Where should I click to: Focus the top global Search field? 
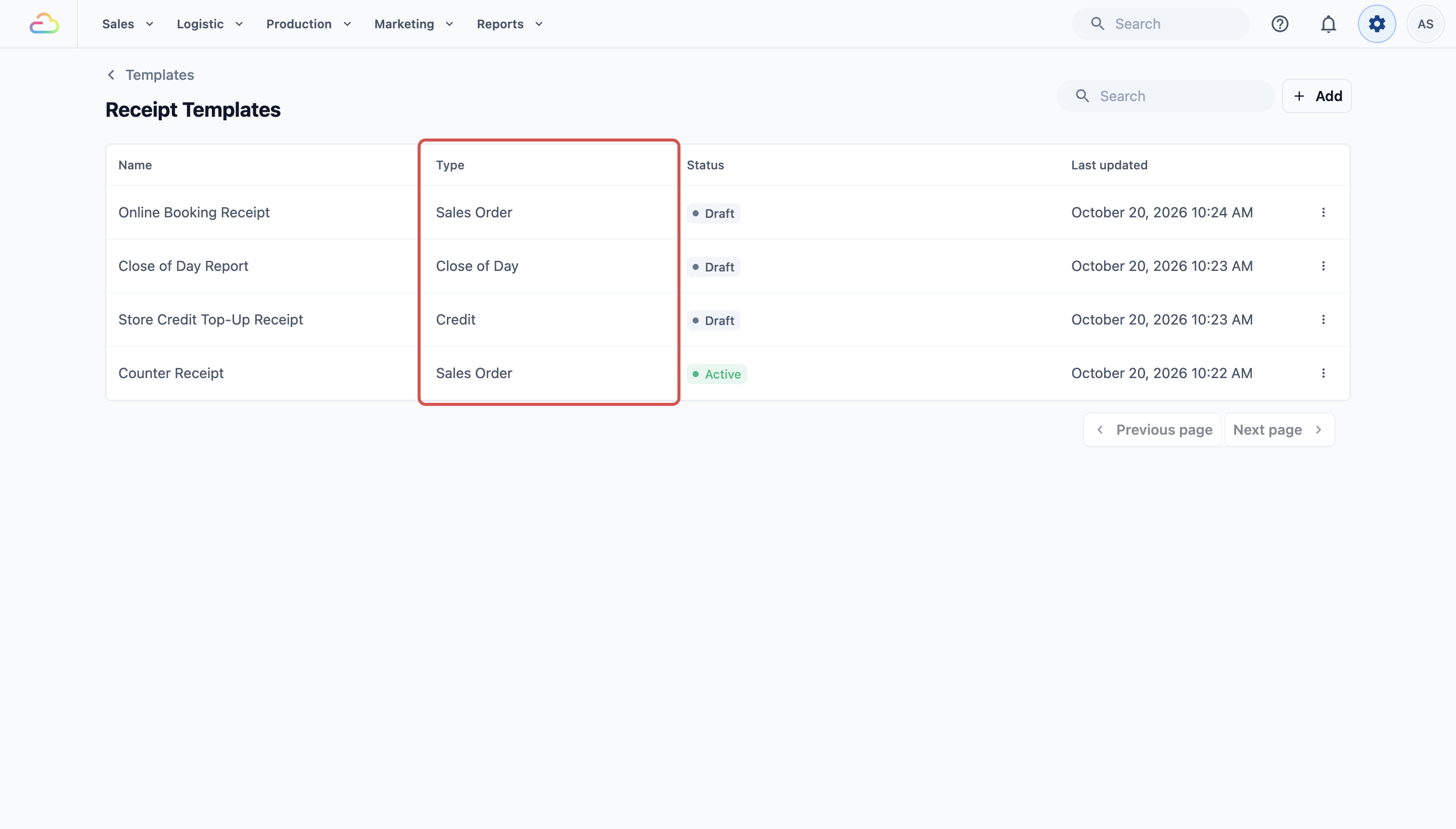(1160, 24)
